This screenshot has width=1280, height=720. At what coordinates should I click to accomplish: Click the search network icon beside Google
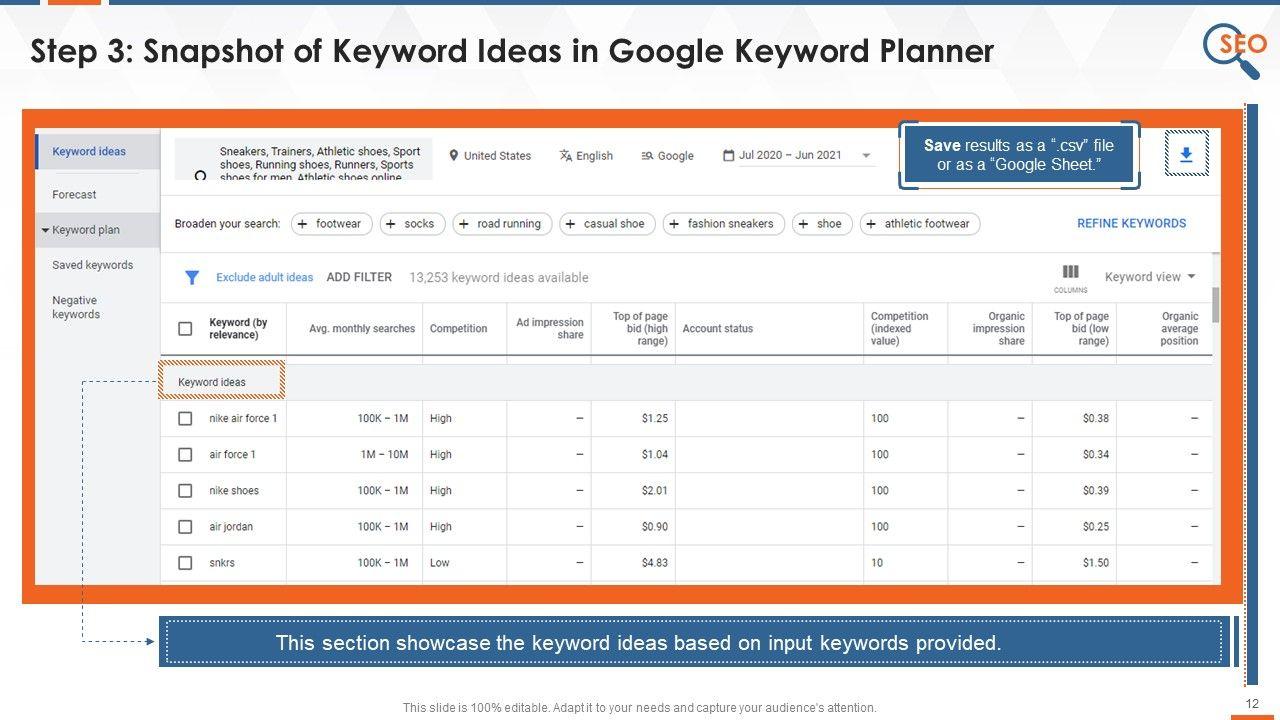(x=647, y=156)
